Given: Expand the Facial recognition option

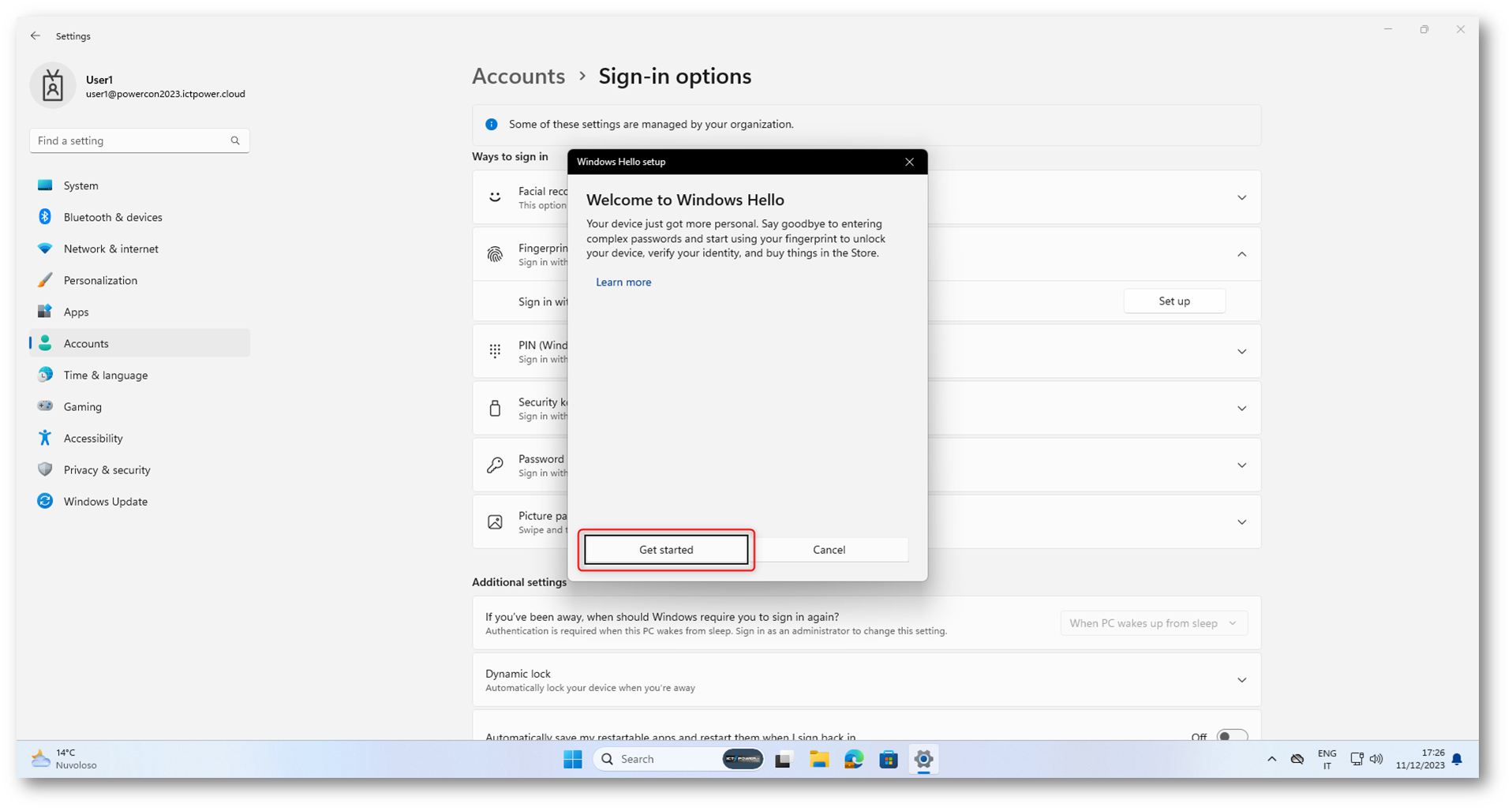Looking at the screenshot, I should 1241,197.
